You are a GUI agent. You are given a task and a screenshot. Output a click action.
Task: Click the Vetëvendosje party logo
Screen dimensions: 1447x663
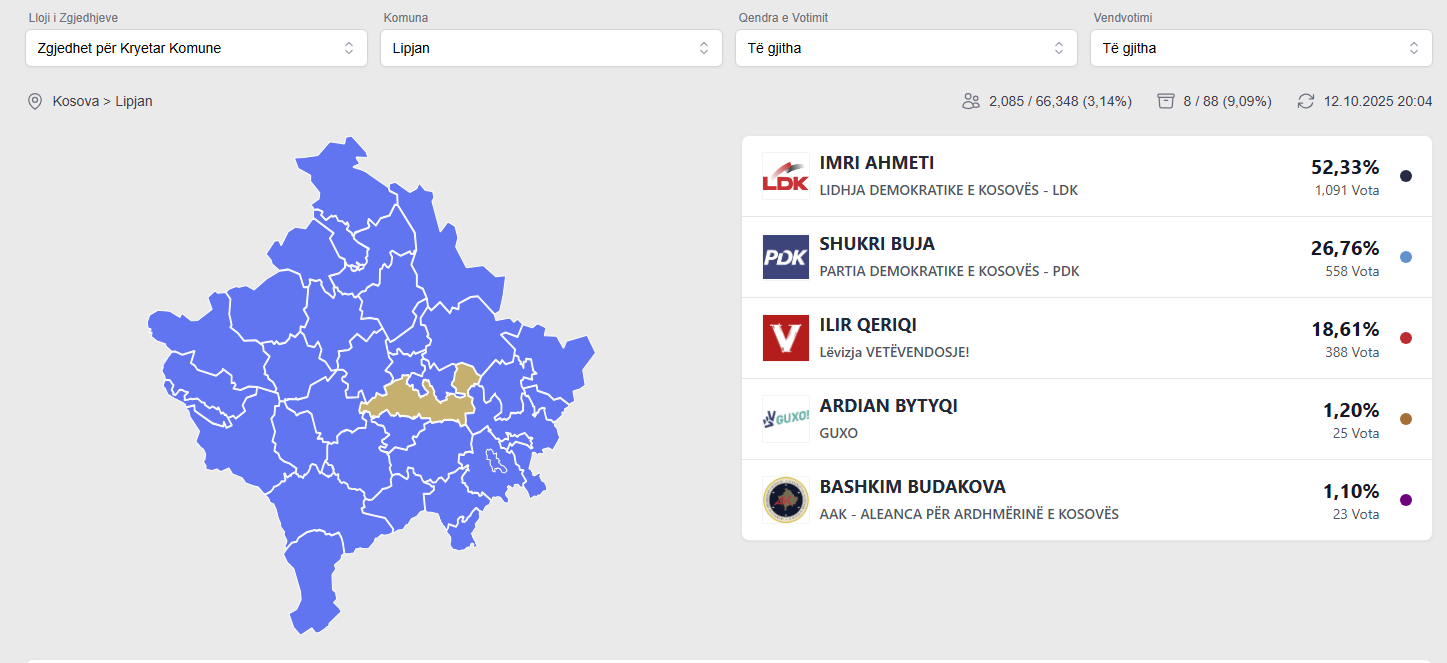(785, 338)
